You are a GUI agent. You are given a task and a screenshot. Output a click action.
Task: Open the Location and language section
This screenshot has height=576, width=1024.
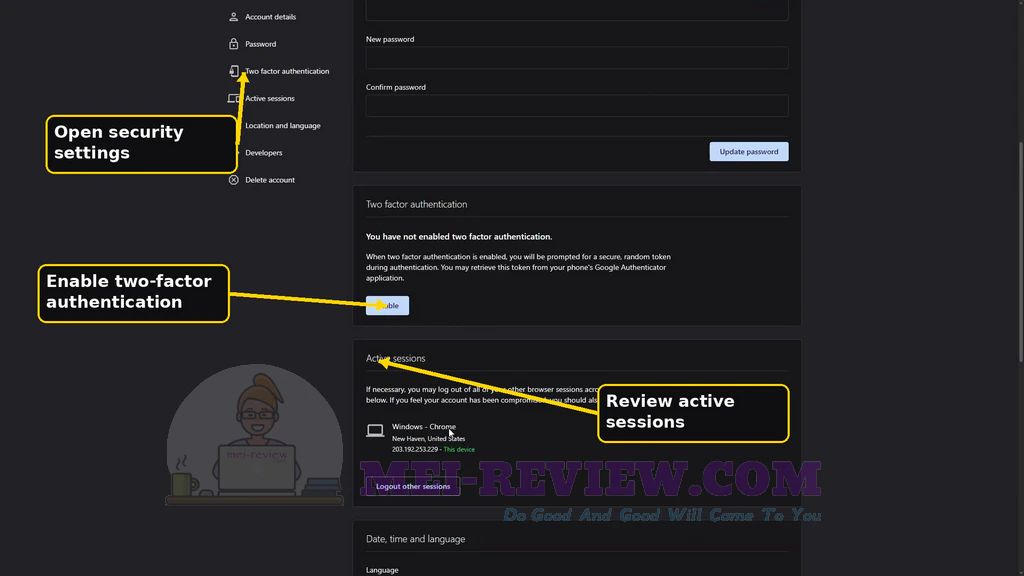pyautogui.click(x=283, y=125)
